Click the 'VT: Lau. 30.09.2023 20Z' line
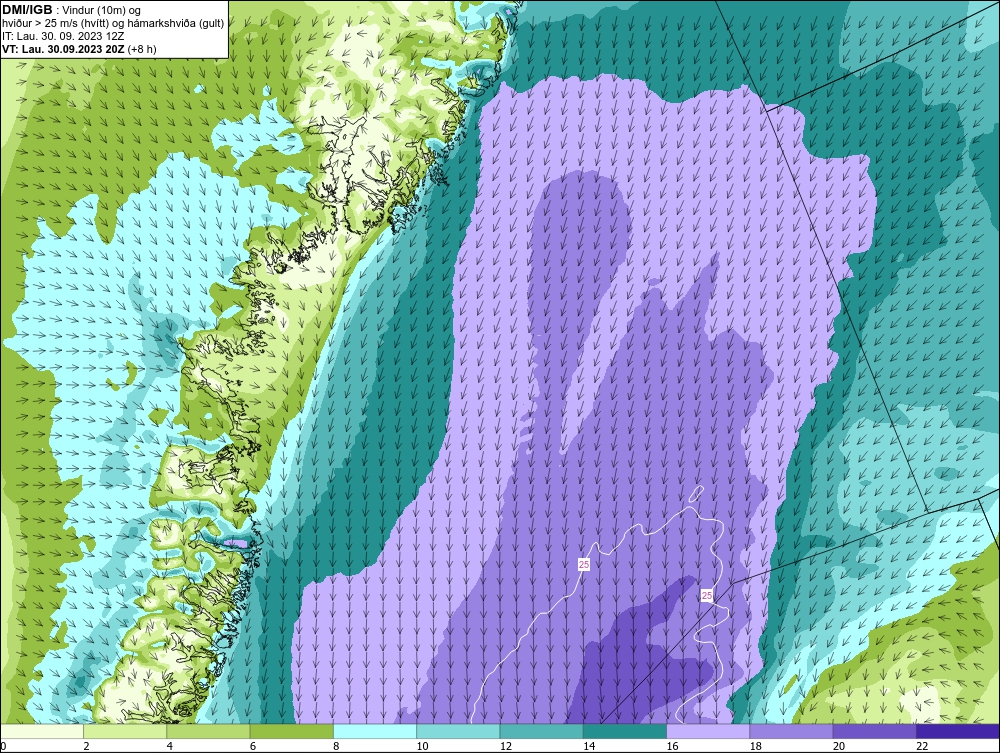Image resolution: width=1000 pixels, height=753 pixels. [x=63, y=49]
